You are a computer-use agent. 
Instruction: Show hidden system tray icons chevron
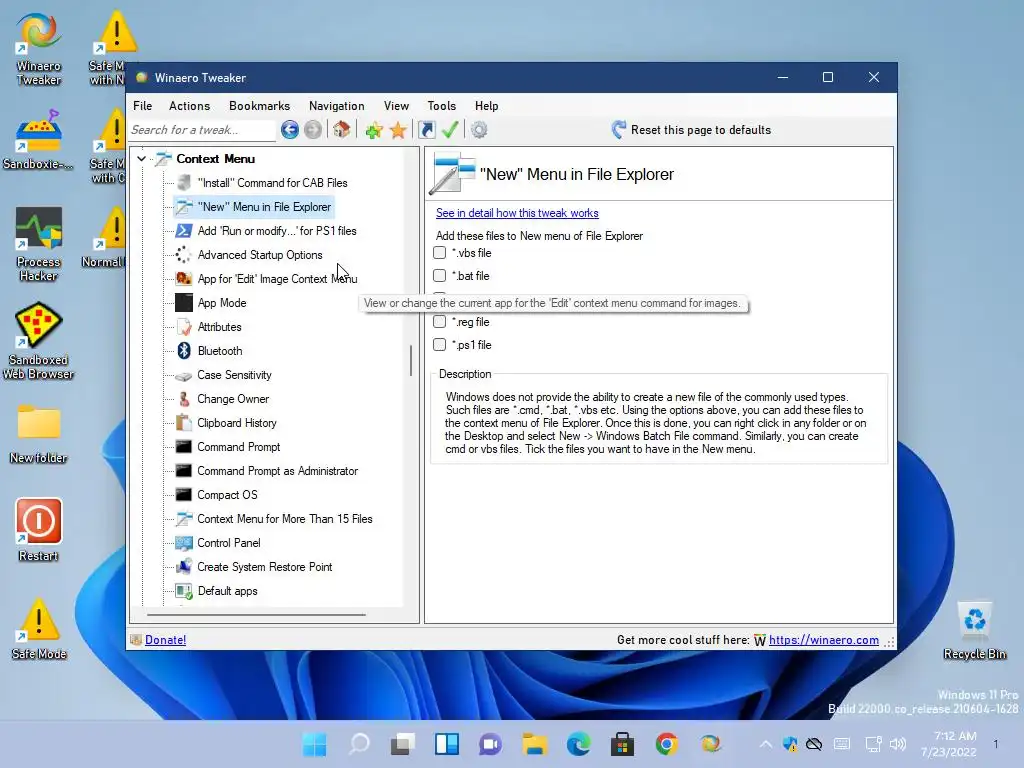pos(765,744)
